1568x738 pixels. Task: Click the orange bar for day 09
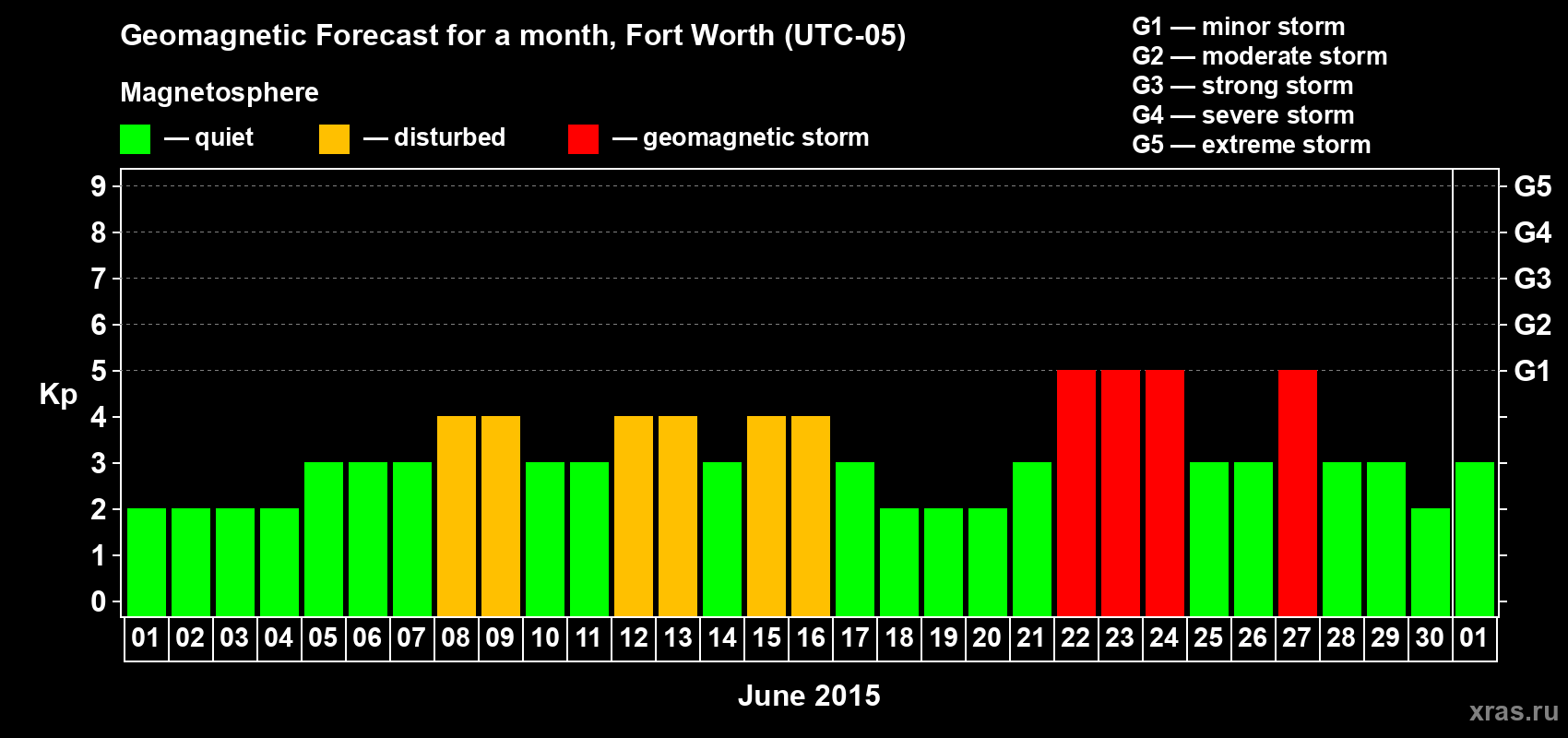501,516
